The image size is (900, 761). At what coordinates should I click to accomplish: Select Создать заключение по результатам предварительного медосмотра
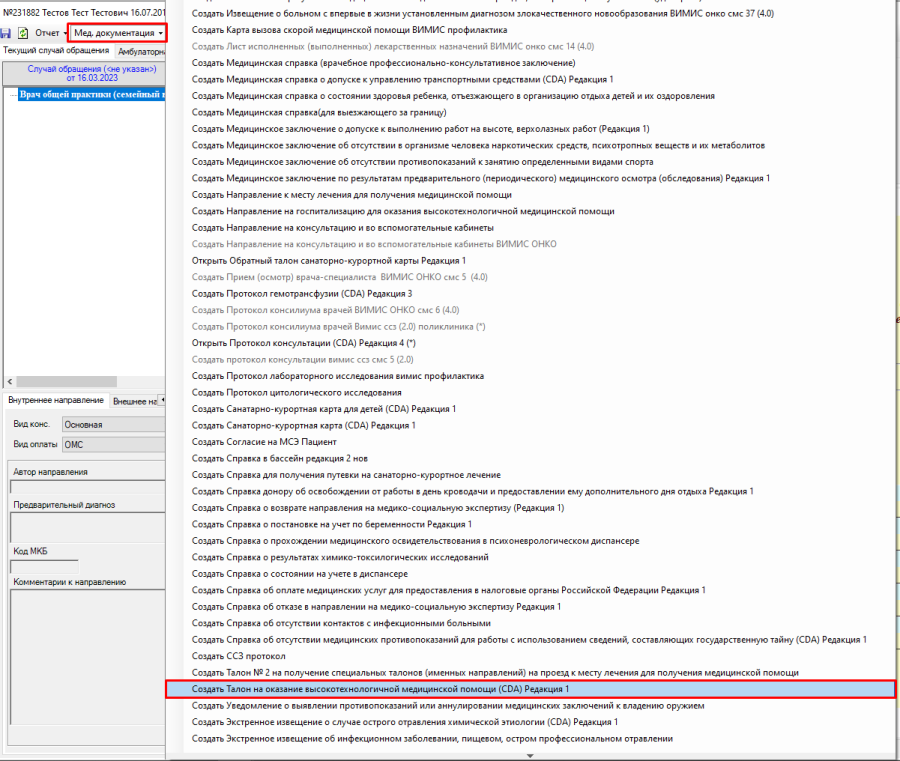480,178
